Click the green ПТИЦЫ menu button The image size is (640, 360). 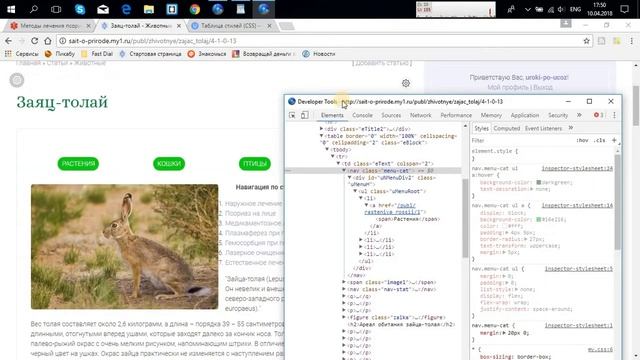click(255, 164)
